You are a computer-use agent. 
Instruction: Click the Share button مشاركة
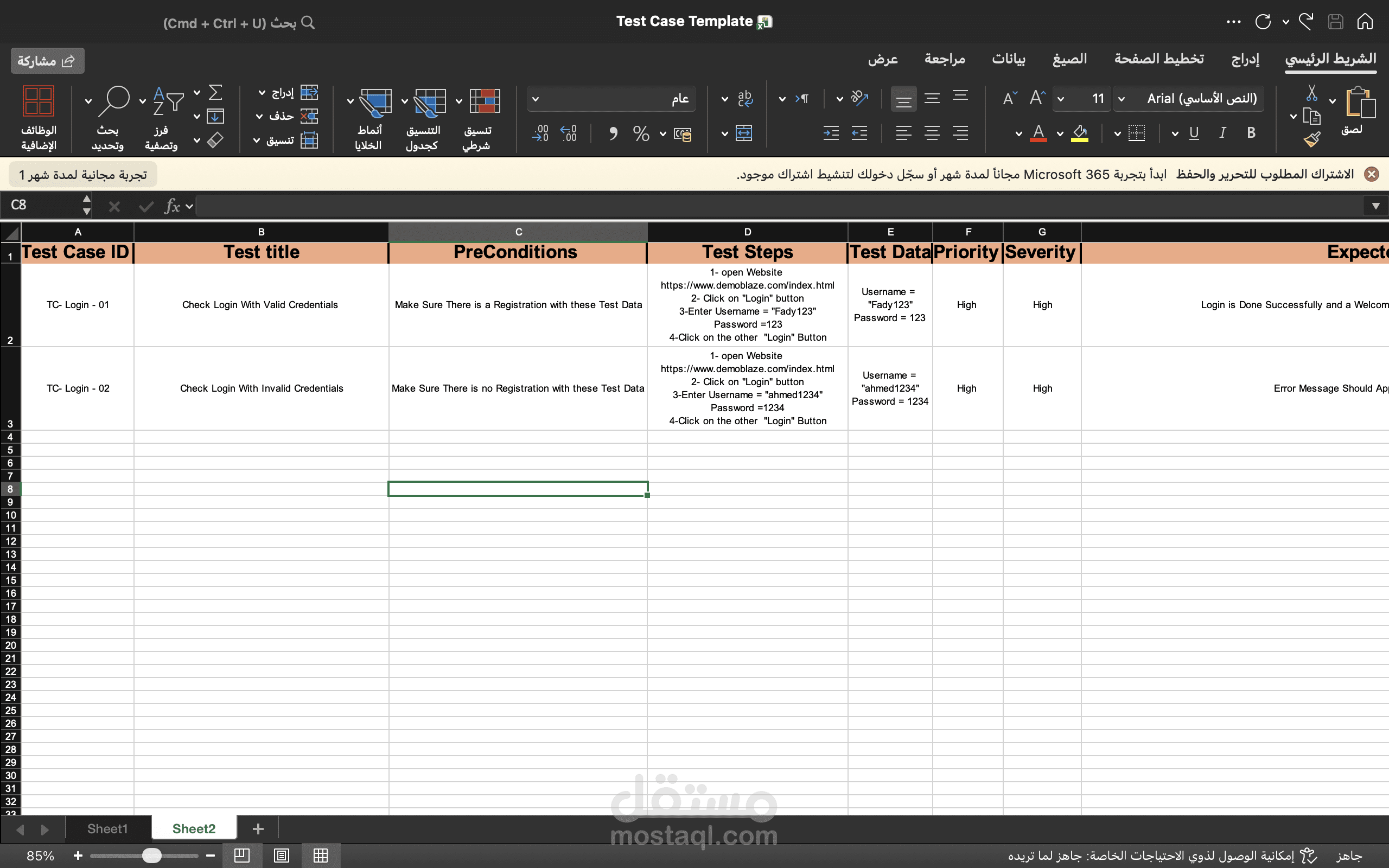[47, 61]
